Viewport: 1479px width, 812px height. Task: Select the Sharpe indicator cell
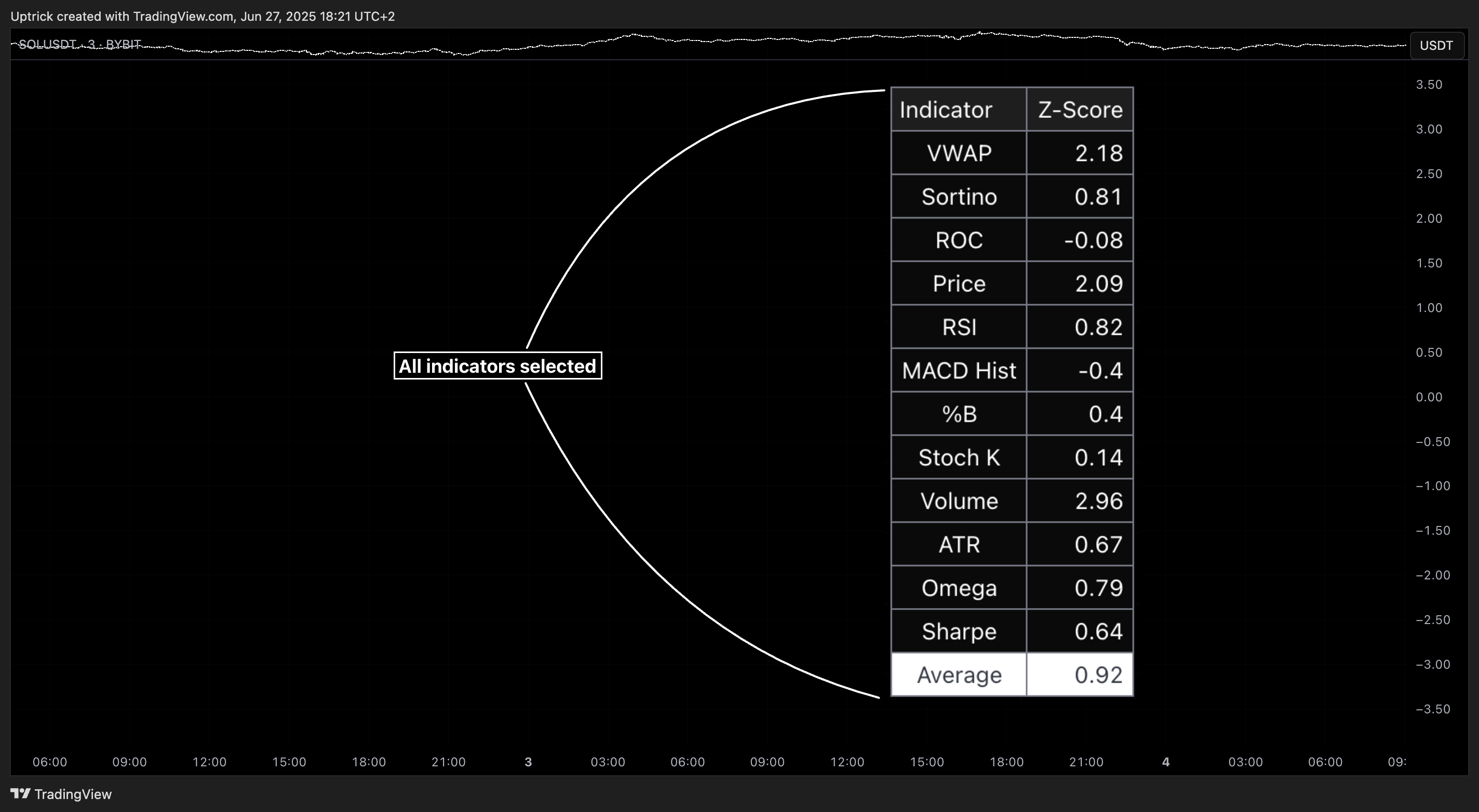[x=959, y=631]
